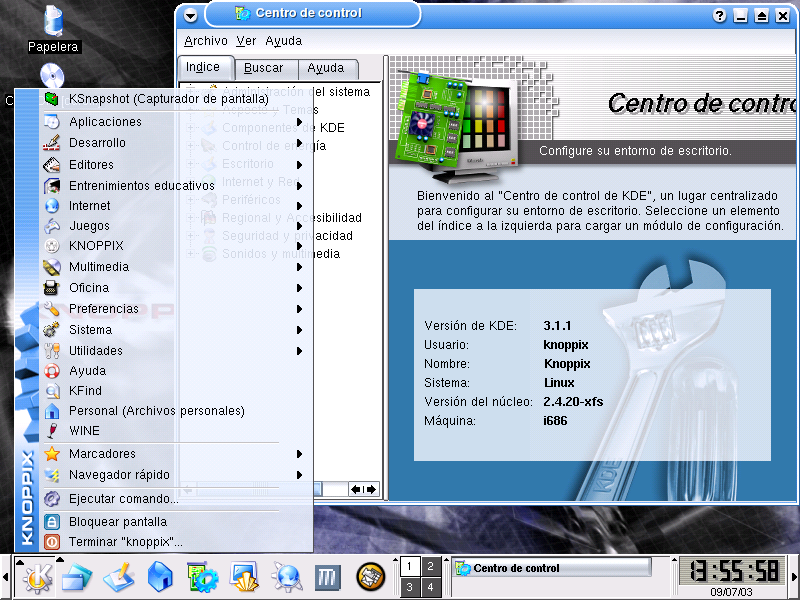Open the Home folder icon in the panel
The height and width of the screenshot is (600, 800).
(160, 576)
